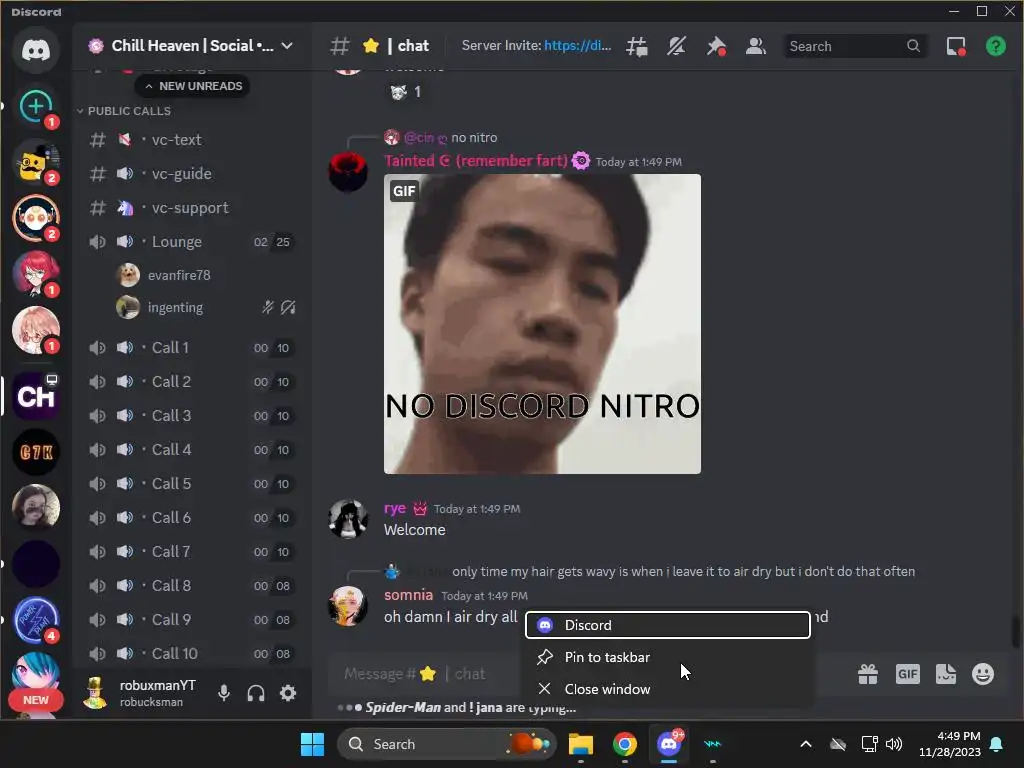Open User Settings gear icon
1024x768 pixels.
pyautogui.click(x=288, y=693)
